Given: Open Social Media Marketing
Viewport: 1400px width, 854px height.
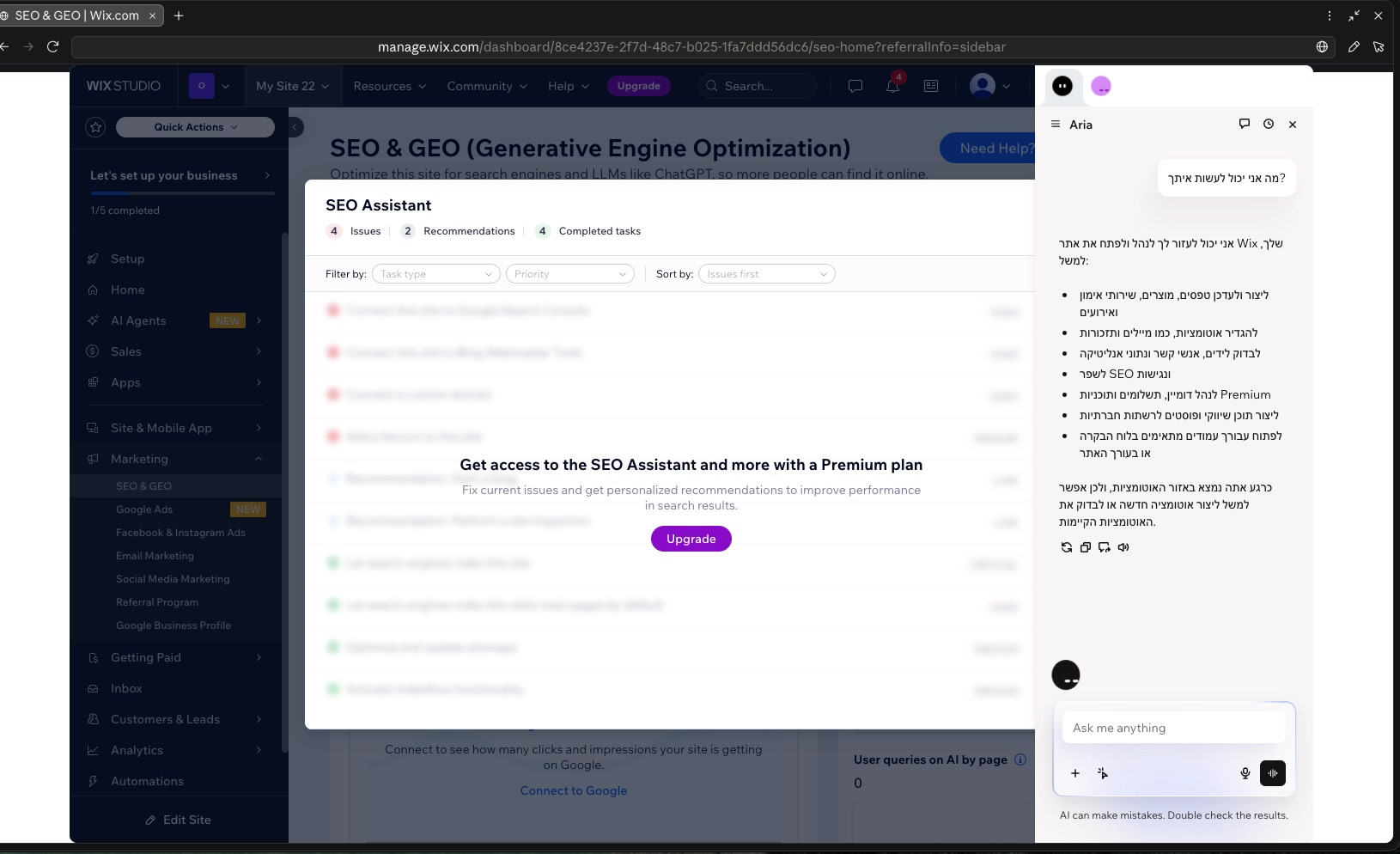Looking at the screenshot, I should tap(176, 579).
